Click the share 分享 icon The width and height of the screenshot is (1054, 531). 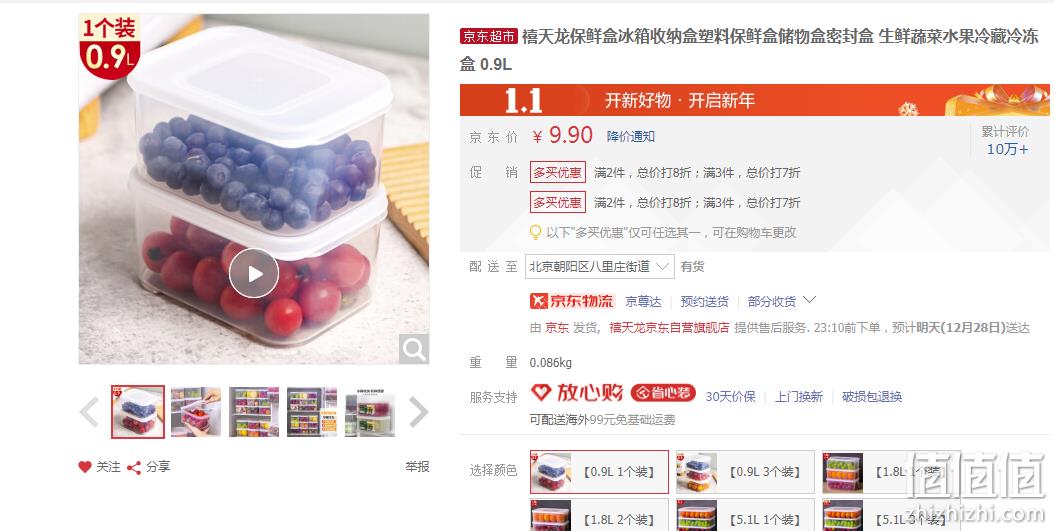click(134, 467)
